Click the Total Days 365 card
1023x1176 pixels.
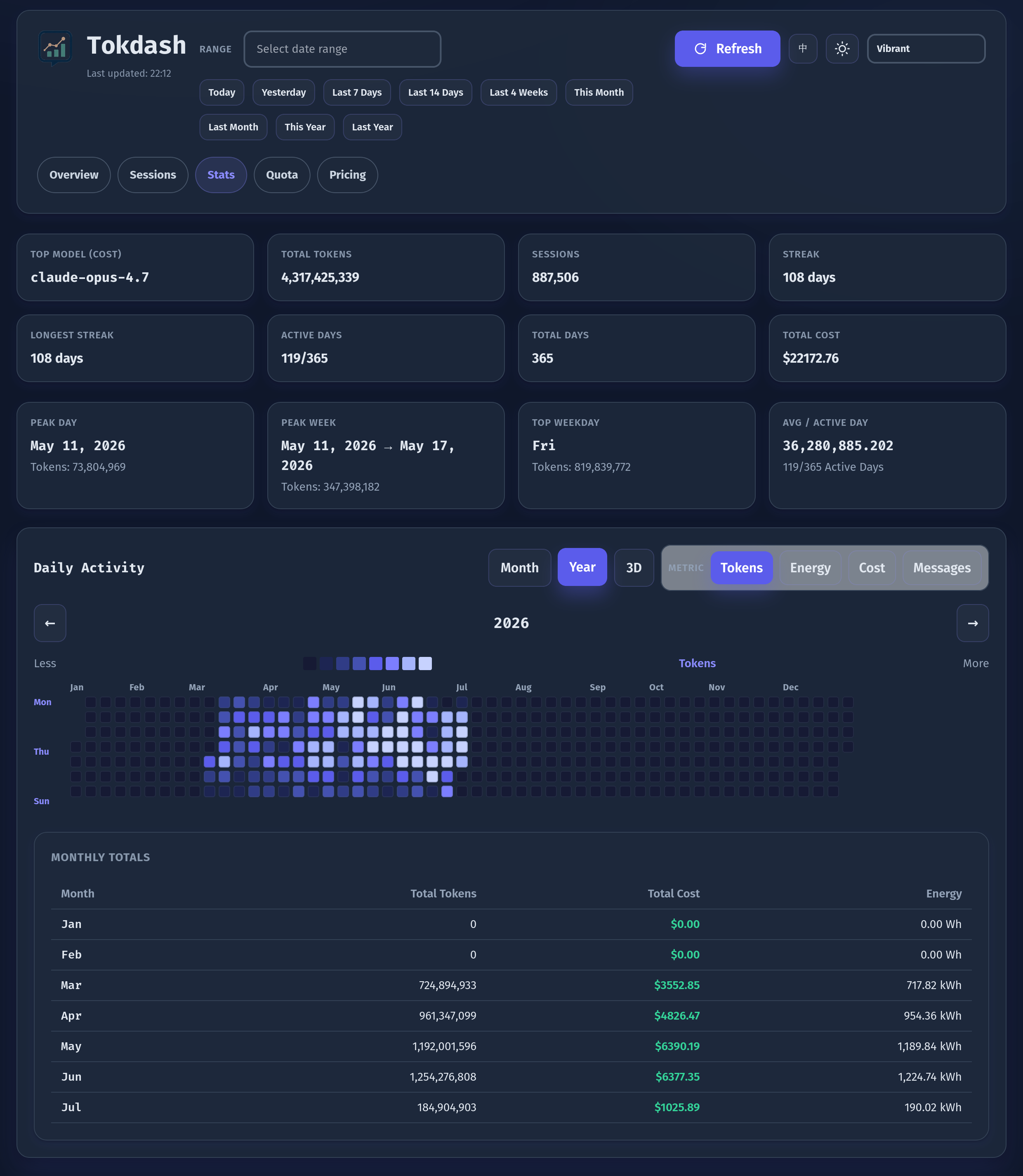[x=636, y=348]
